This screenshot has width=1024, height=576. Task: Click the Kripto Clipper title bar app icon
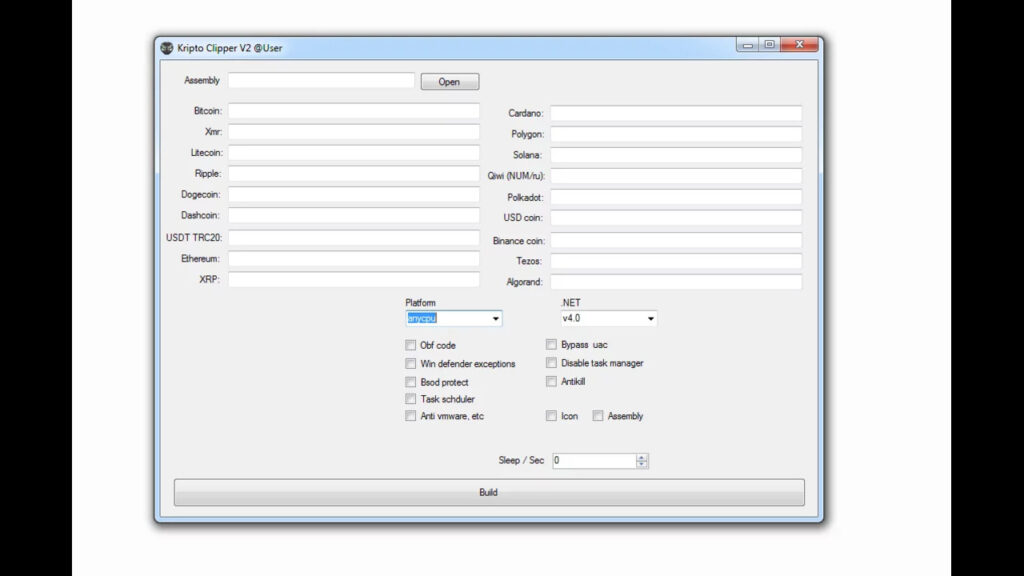pos(167,48)
